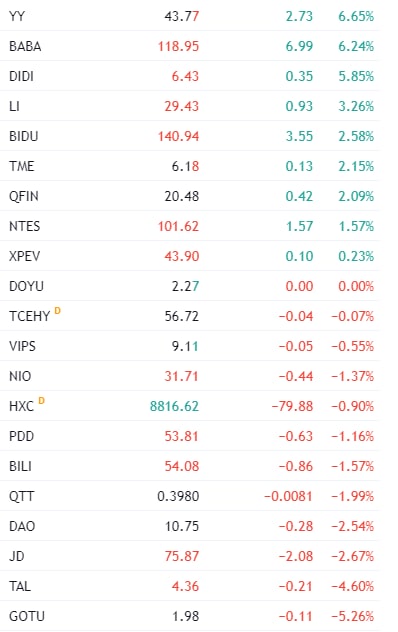Click the D badge next to HXC
Viewport: 398px width, 632px height.
[x=41, y=400]
